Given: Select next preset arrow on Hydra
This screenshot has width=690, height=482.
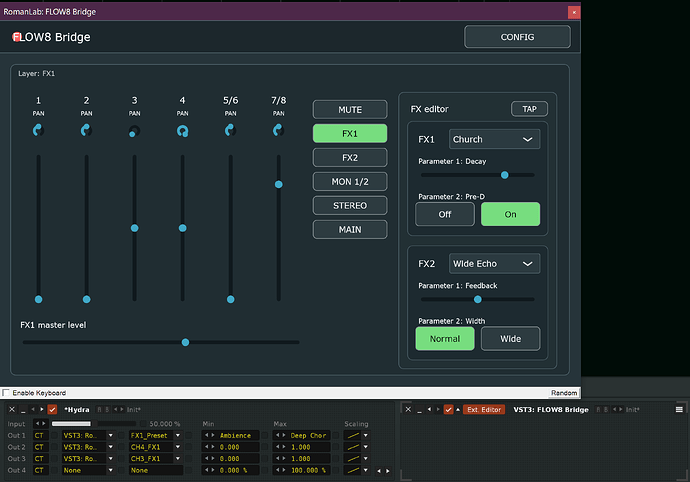Looking at the screenshot, I should [122, 409].
